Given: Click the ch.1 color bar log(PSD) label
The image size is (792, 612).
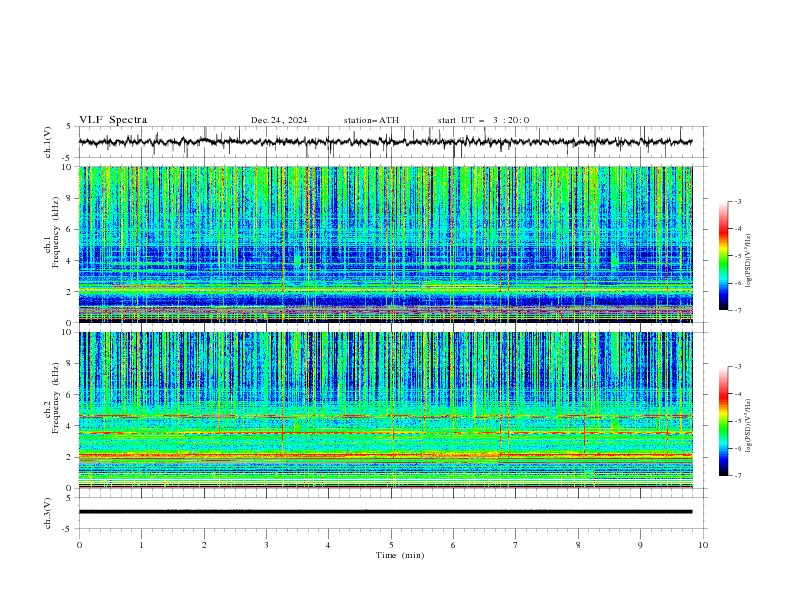Looking at the screenshot, I should pos(749,261).
